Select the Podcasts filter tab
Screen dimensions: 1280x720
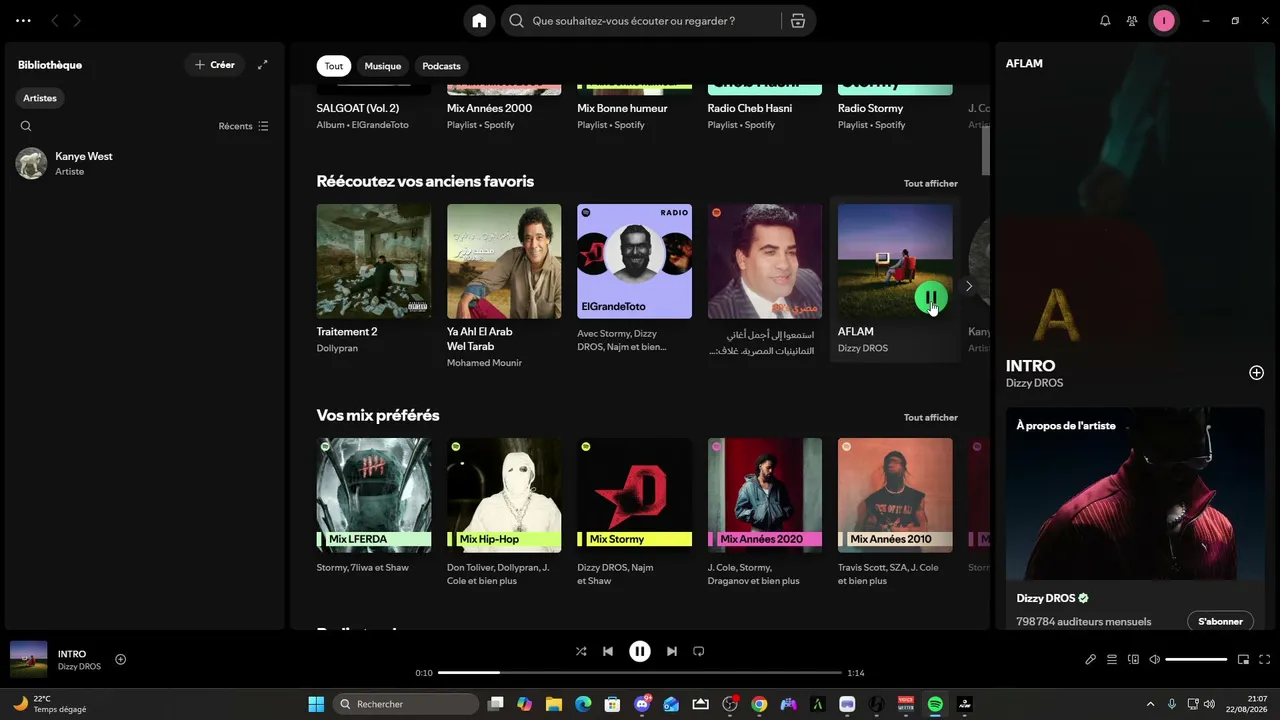441,66
